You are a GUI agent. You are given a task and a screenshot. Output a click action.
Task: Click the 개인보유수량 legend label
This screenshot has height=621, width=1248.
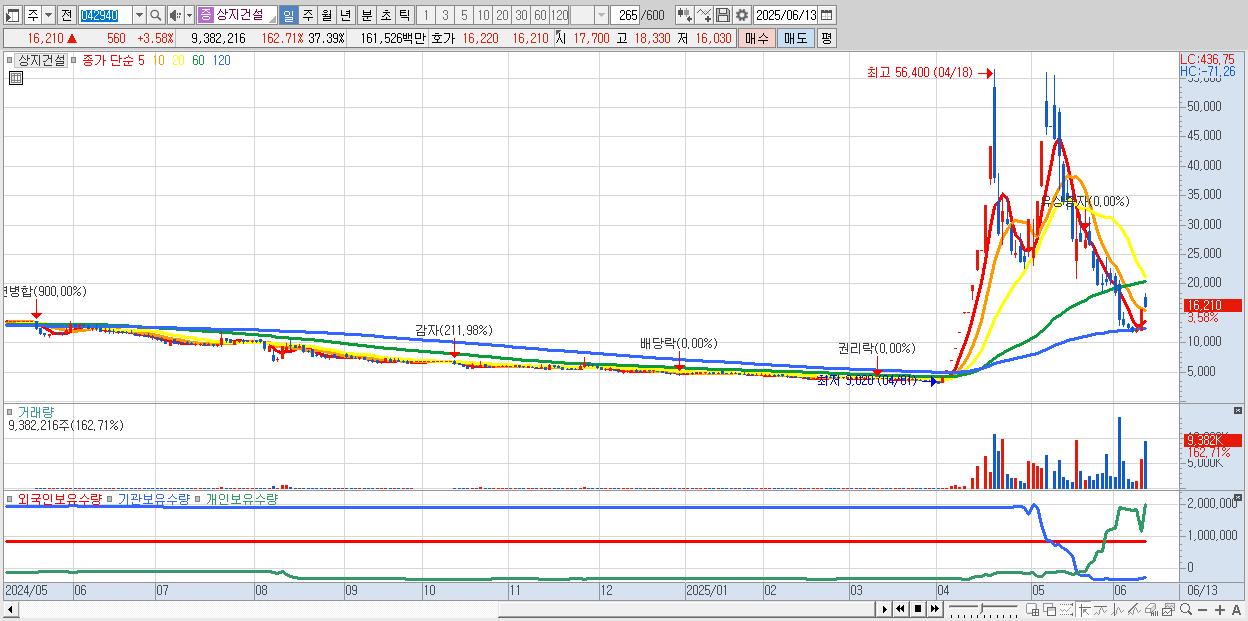pyautogui.click(x=241, y=498)
